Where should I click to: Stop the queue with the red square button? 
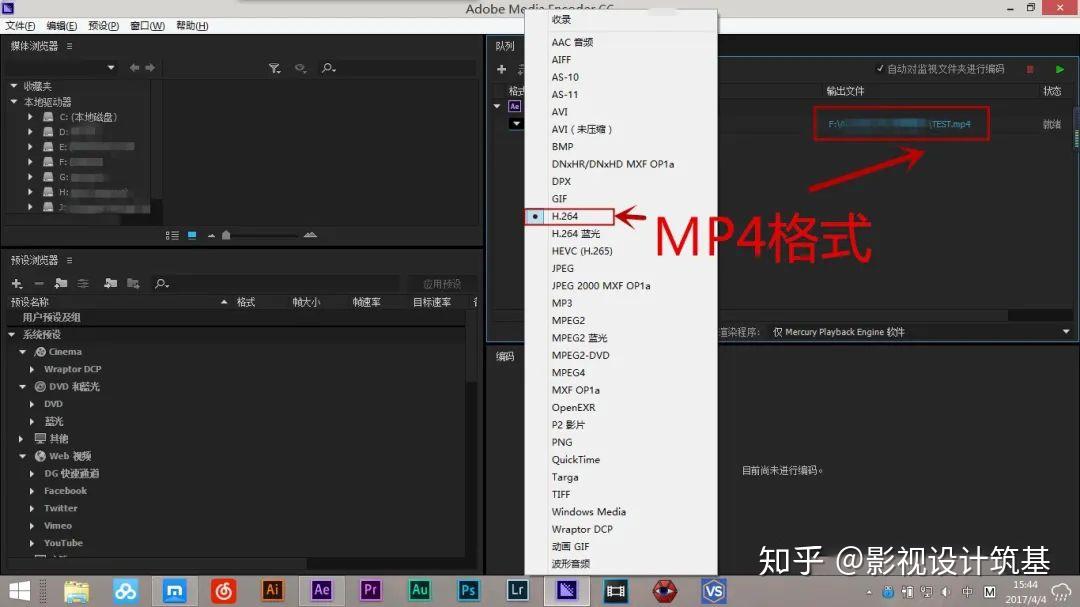(1030, 69)
